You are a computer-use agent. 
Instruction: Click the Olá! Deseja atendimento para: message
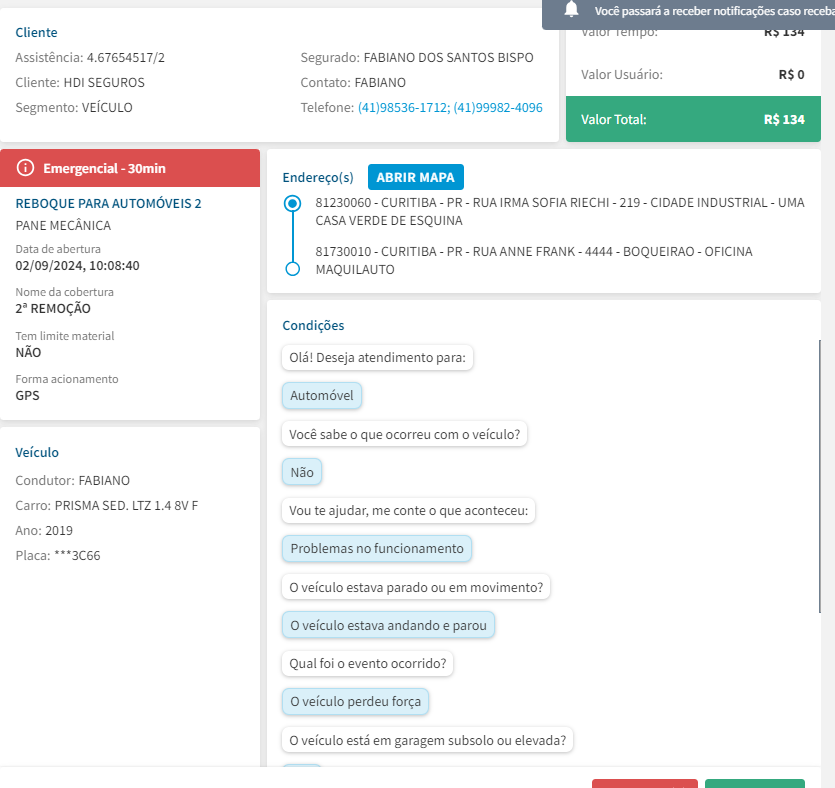(x=377, y=357)
